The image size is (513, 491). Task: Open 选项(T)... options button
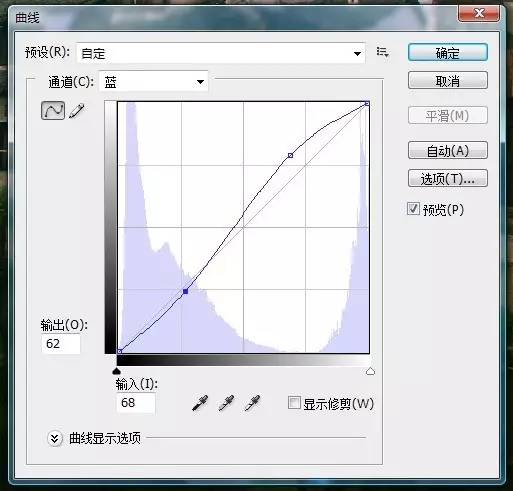point(448,178)
